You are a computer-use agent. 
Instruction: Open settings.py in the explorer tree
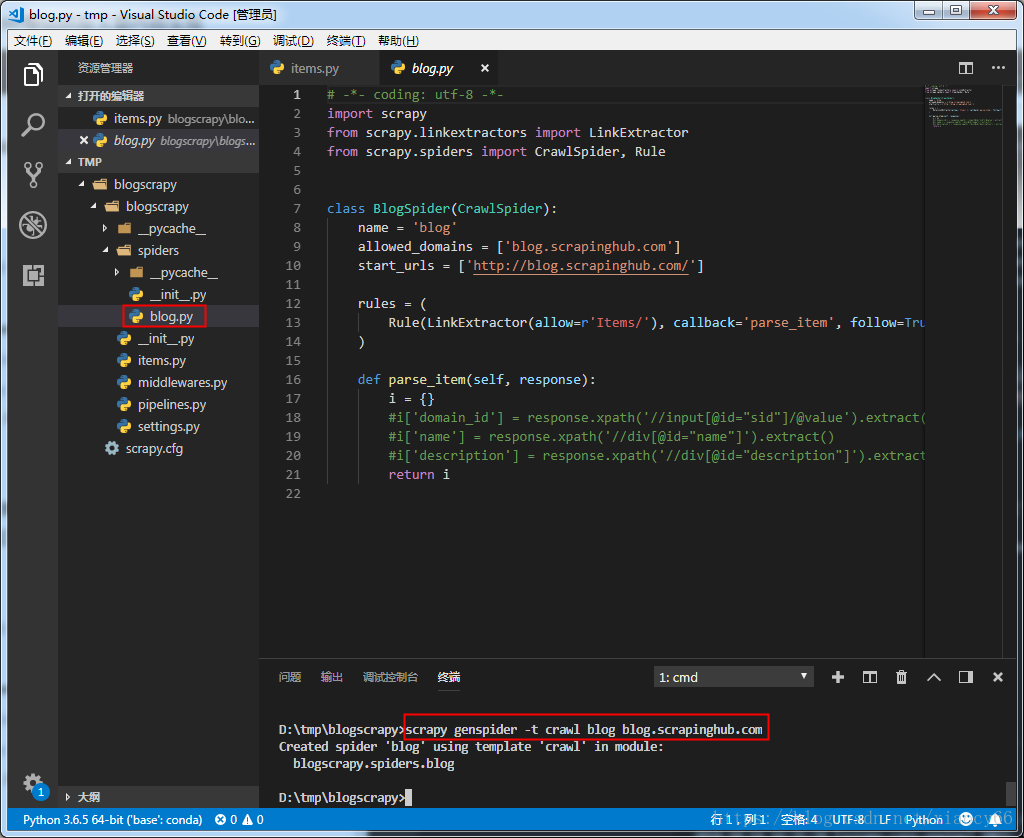click(168, 427)
